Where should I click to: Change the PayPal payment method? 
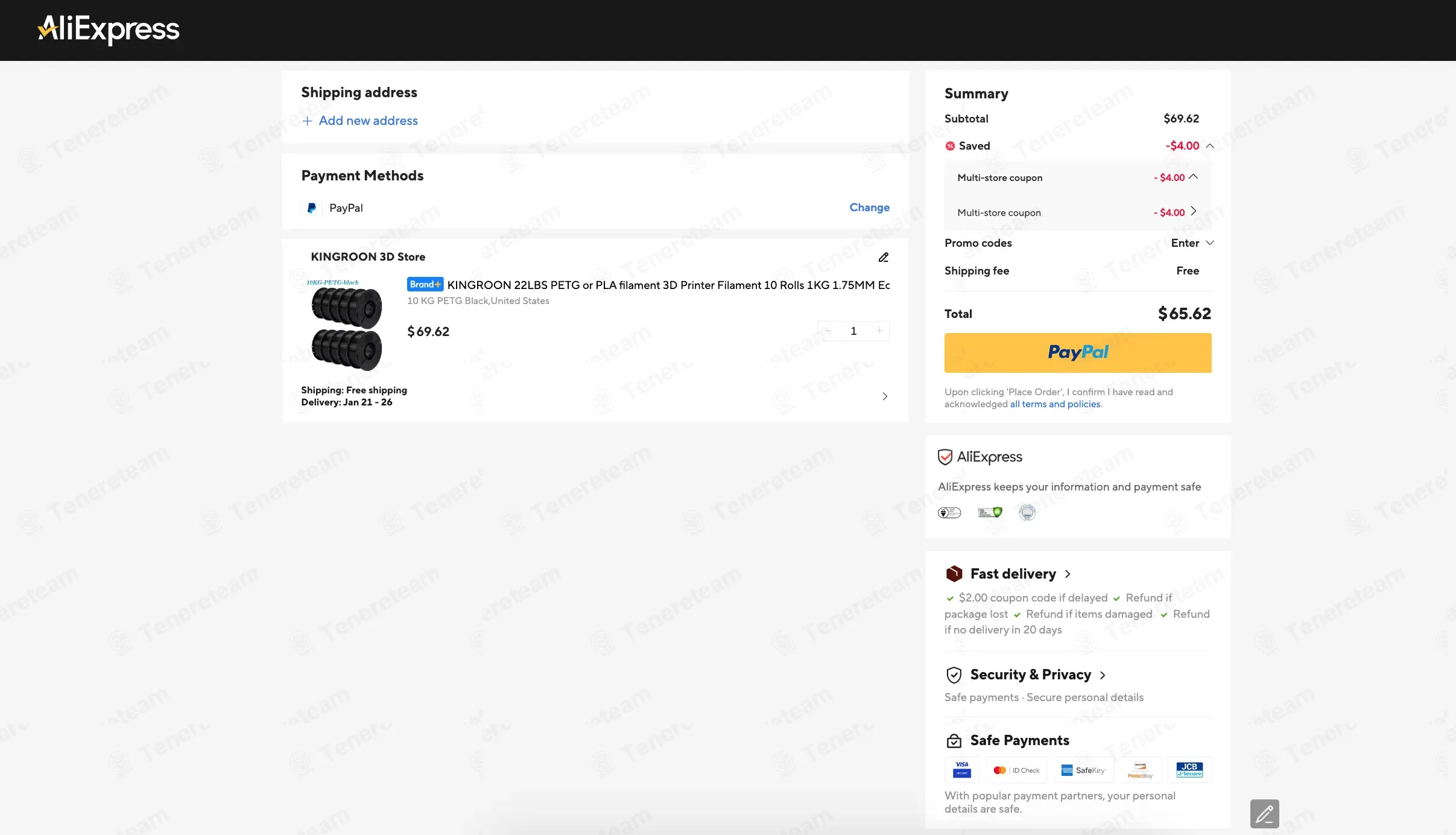(869, 208)
